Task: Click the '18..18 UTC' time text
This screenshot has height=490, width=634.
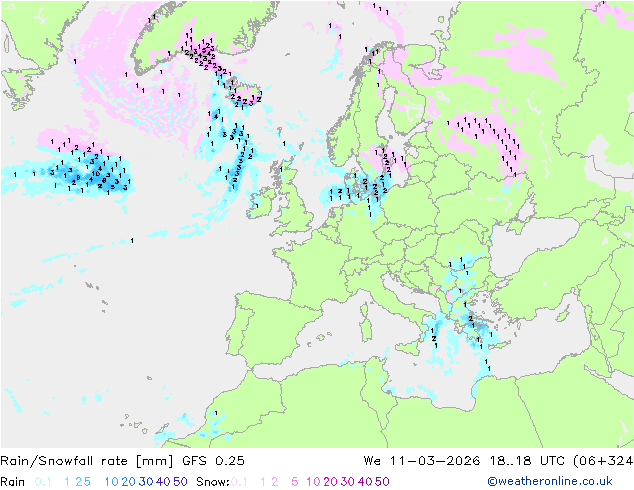Action: (x=526, y=461)
